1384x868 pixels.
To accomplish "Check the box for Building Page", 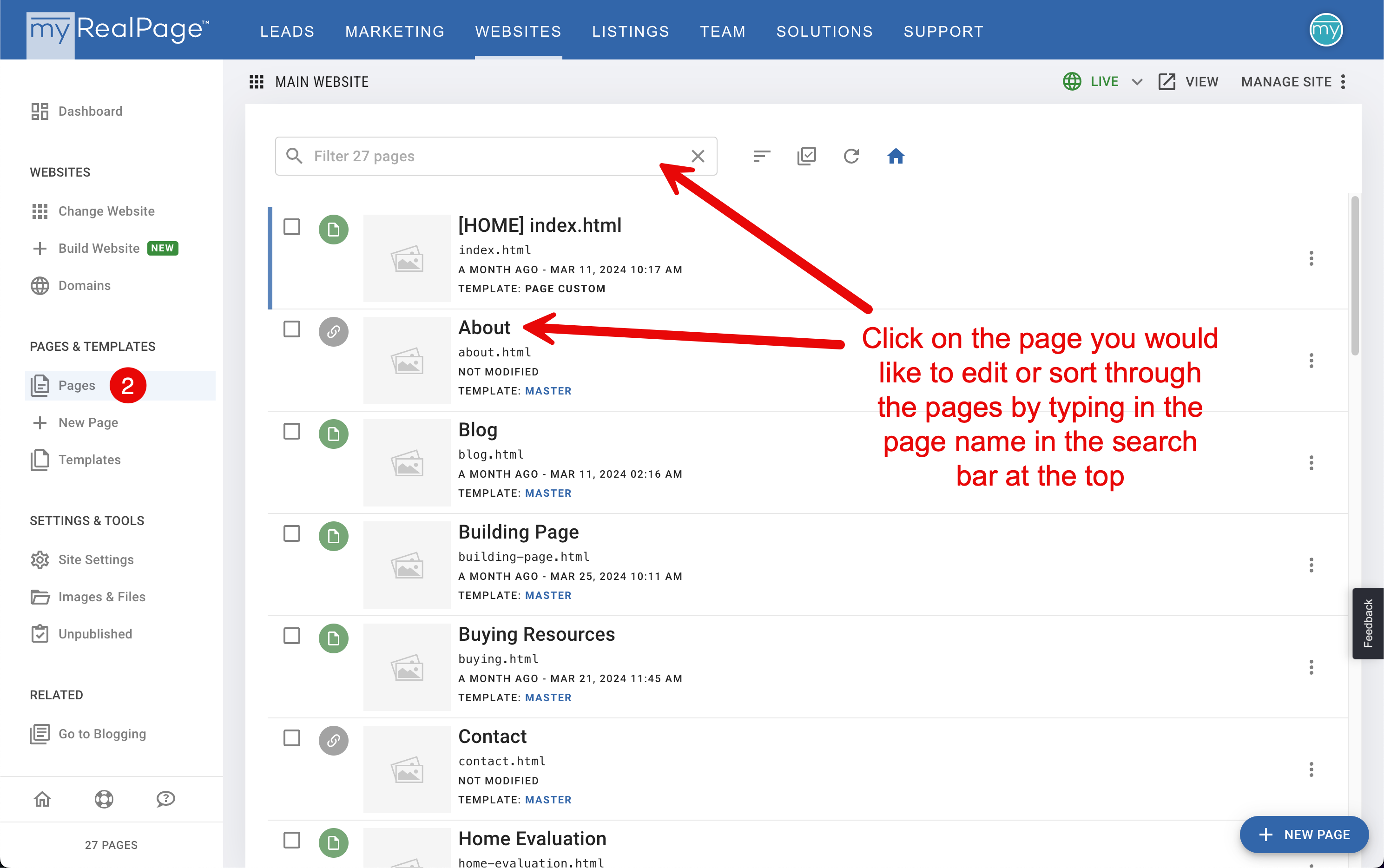I will click(x=291, y=533).
